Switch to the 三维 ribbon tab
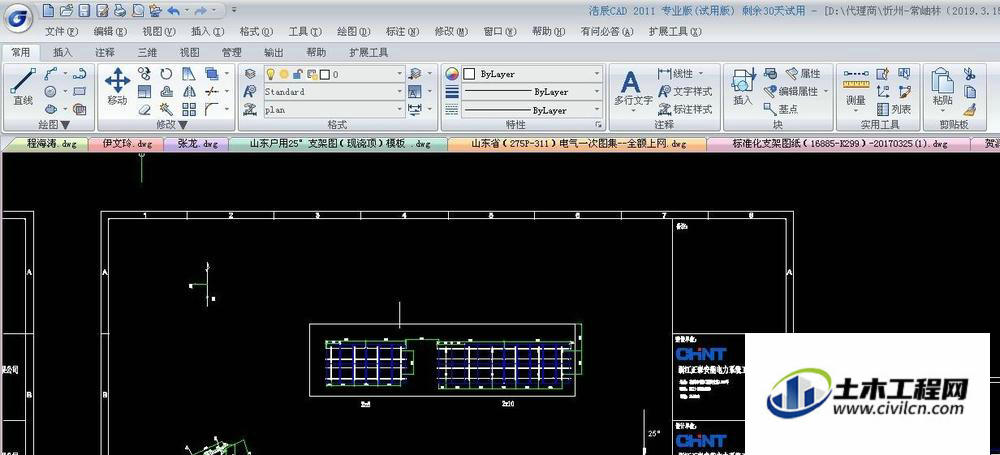The image size is (1000, 455). [147, 52]
